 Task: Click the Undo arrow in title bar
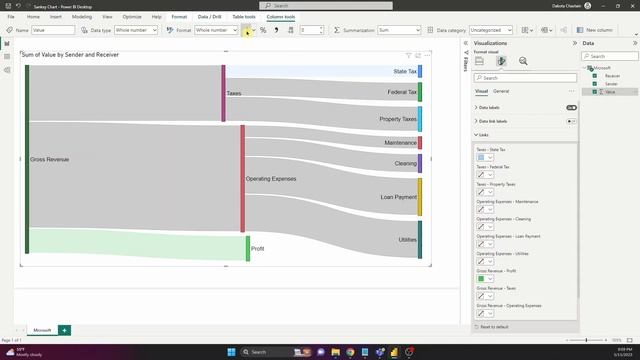pos(18,6)
